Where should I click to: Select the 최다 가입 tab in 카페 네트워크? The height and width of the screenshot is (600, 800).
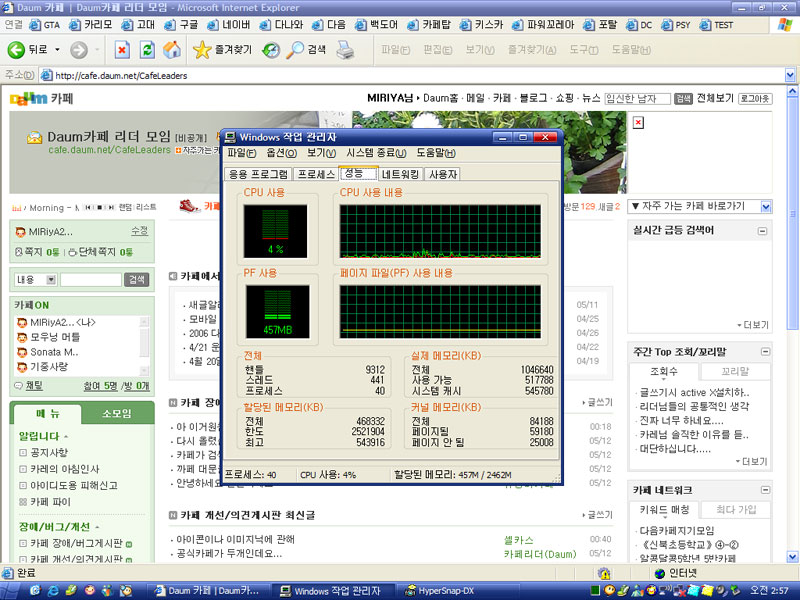point(736,509)
